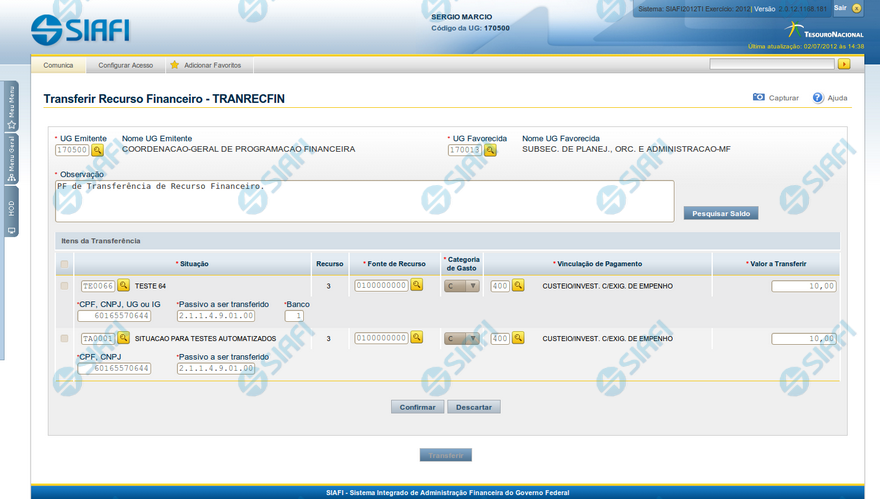Click into the Observação text area
880x499 pixels.
pos(364,200)
